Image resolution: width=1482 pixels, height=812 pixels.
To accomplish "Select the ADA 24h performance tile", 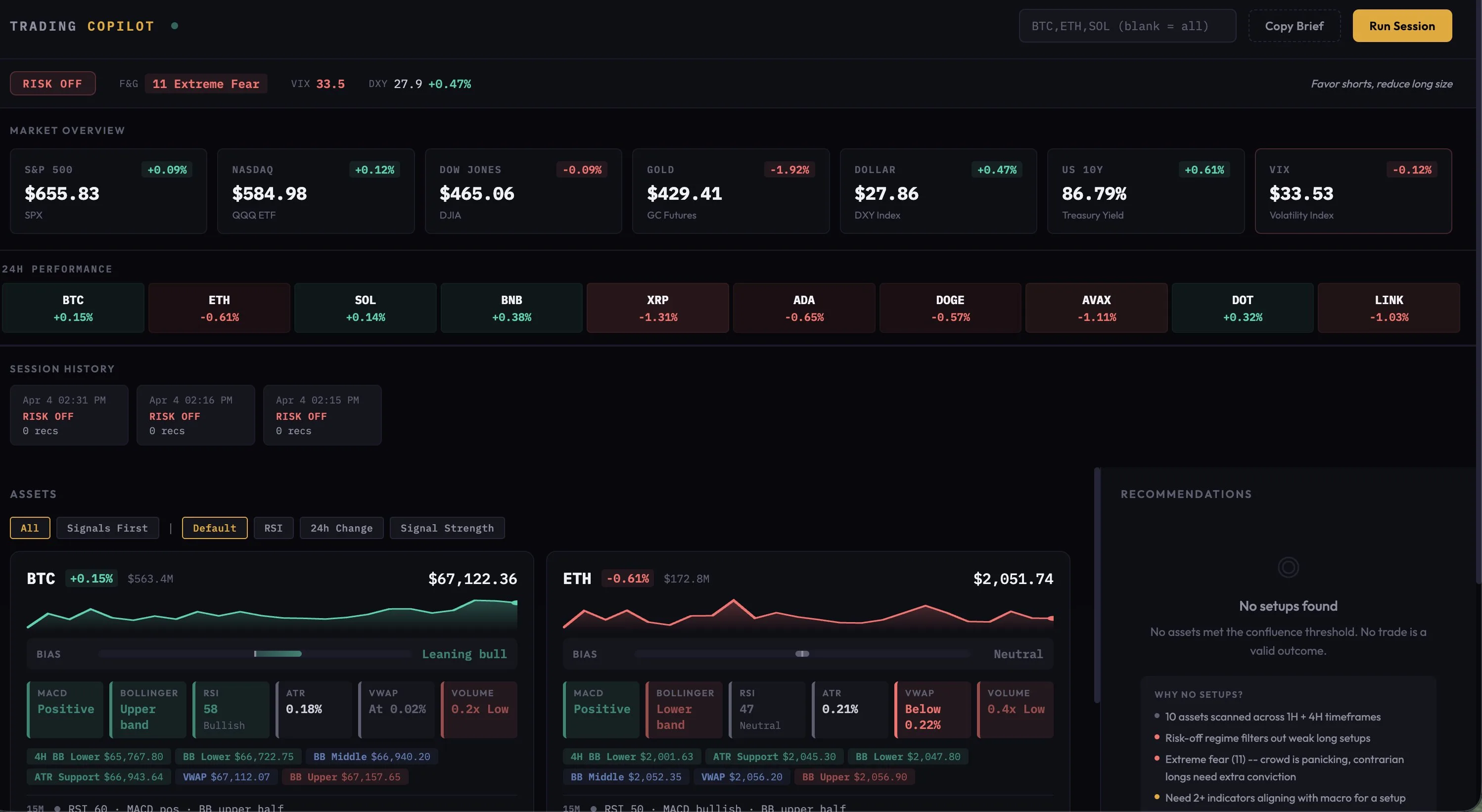I will tap(804, 308).
